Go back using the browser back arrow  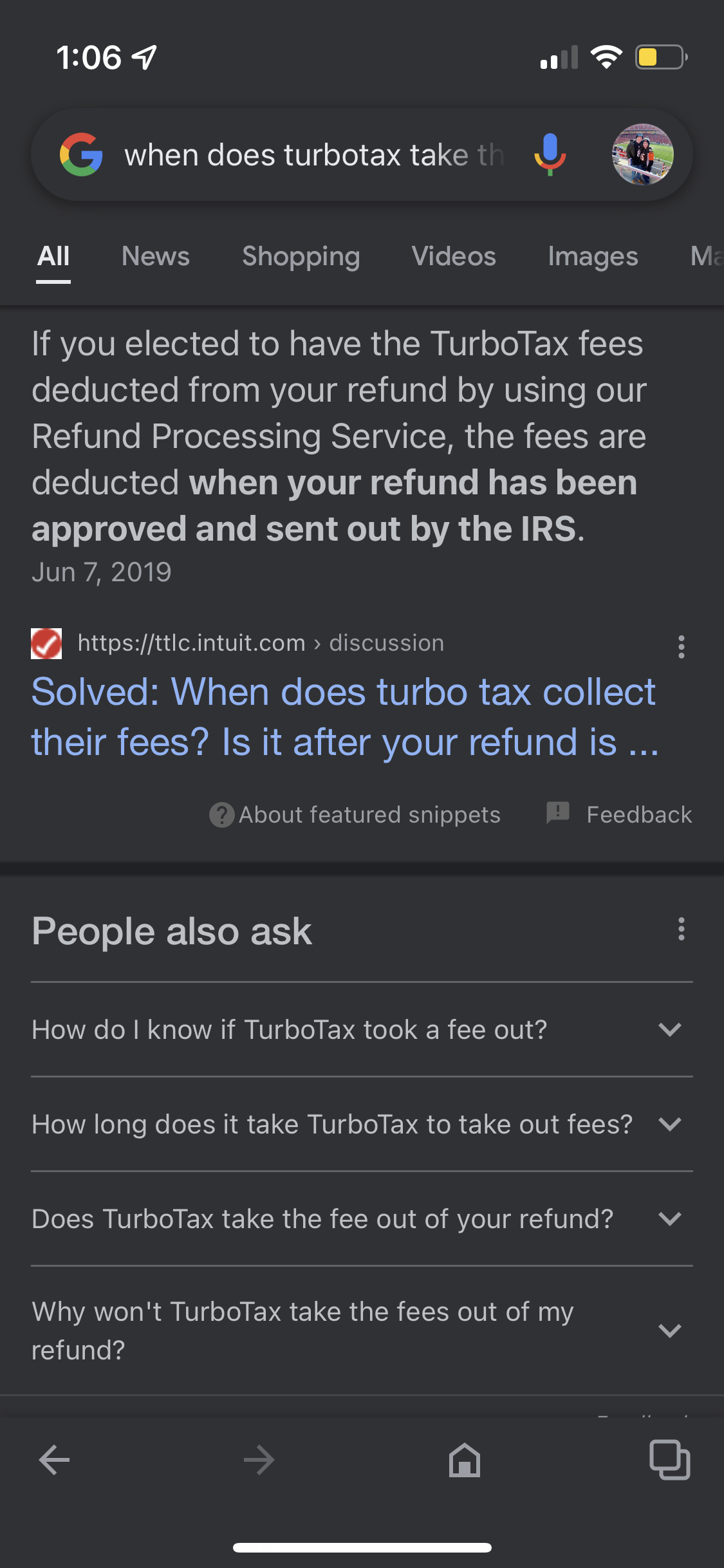coord(54,1459)
